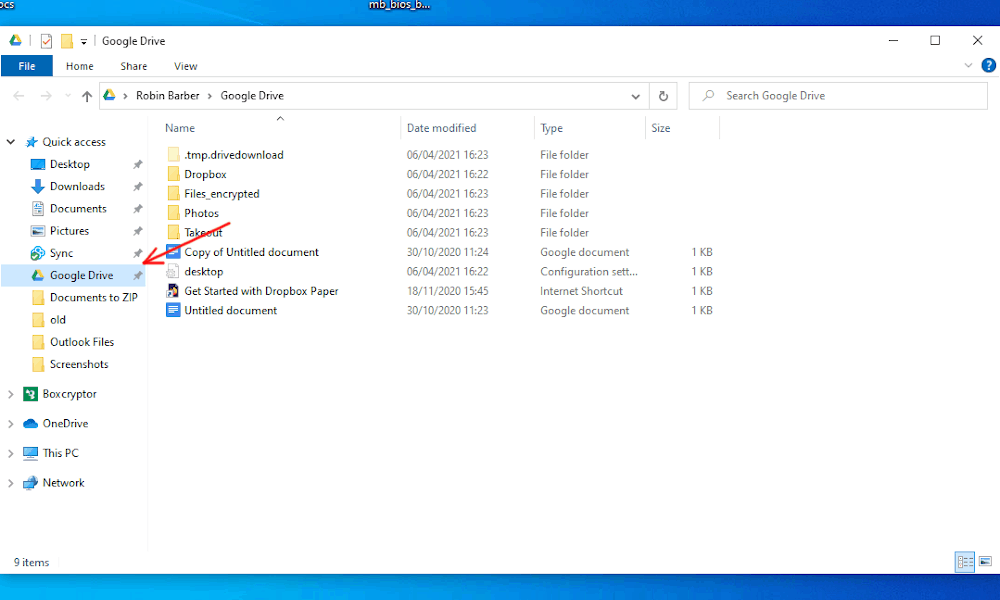
Task: Open the File ribbon tab
Action: click(x=27, y=66)
